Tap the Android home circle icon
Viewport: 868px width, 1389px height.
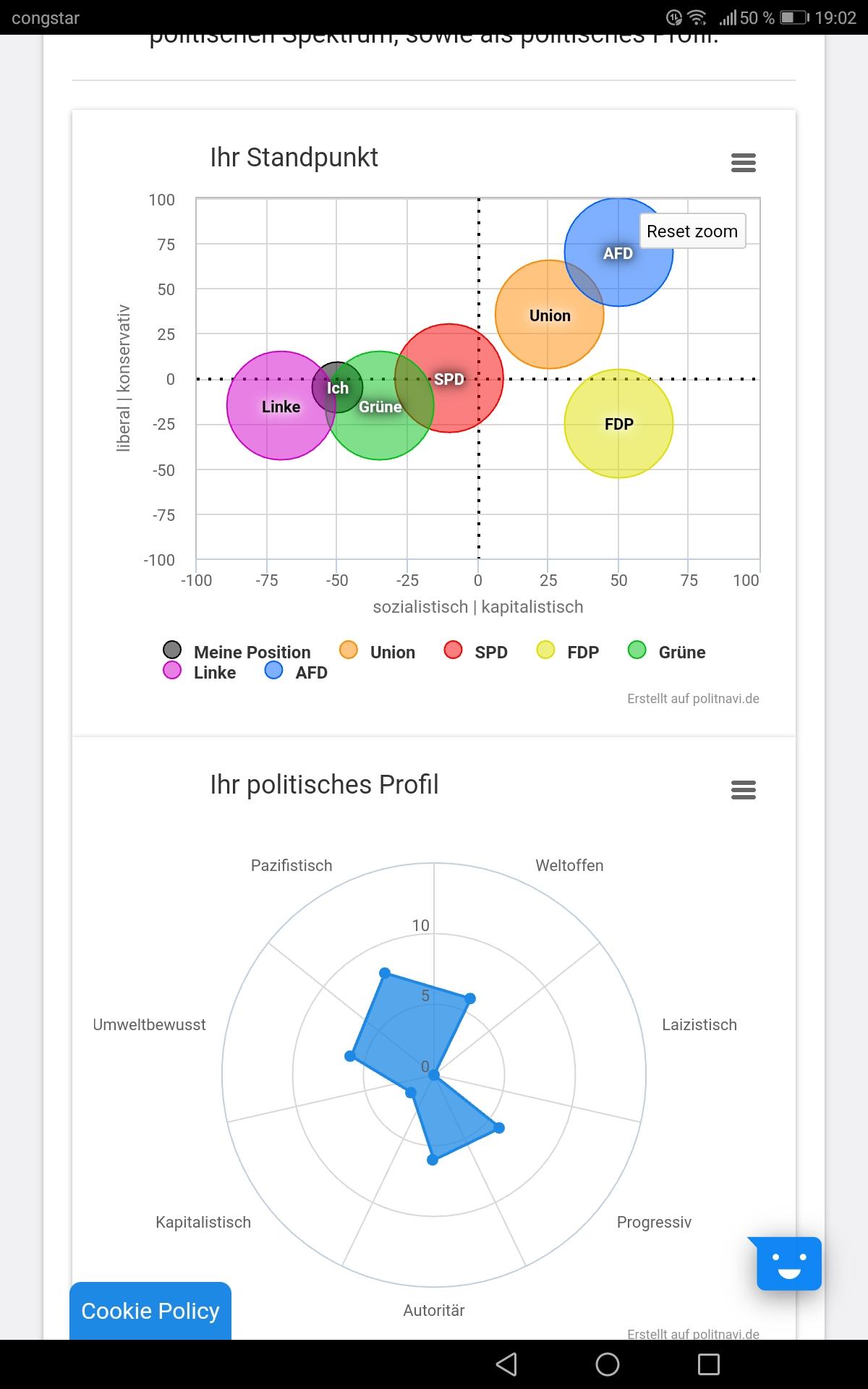pyautogui.click(x=608, y=1364)
